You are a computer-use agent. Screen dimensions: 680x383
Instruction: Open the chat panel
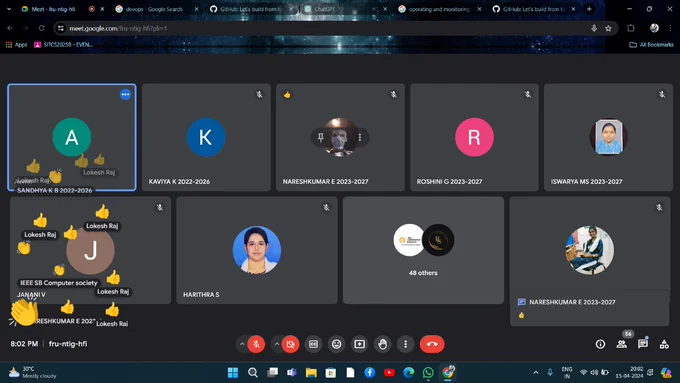(x=643, y=344)
